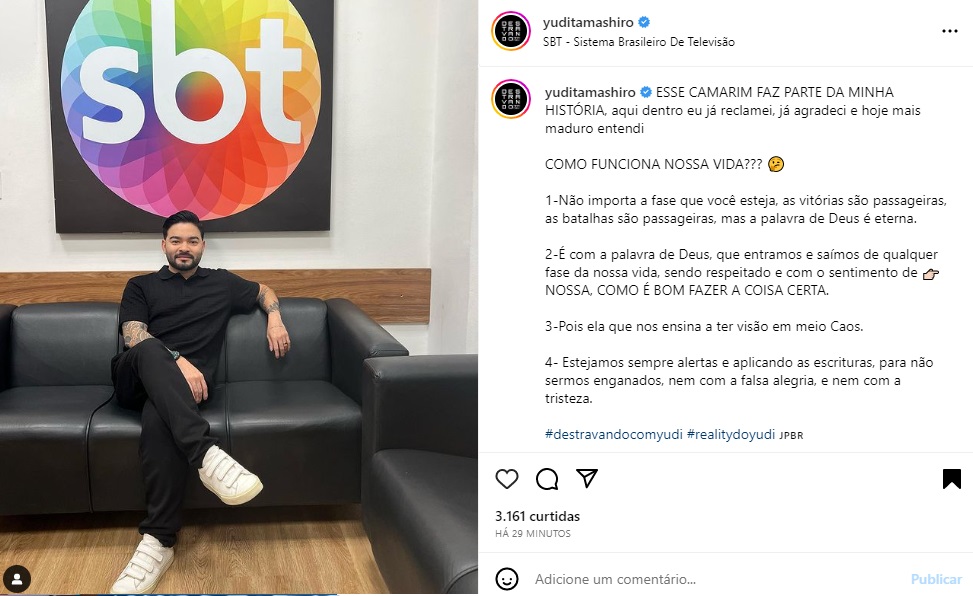Like the post with the heart icon
Screen dimensions: 973x596
[x=507, y=479]
